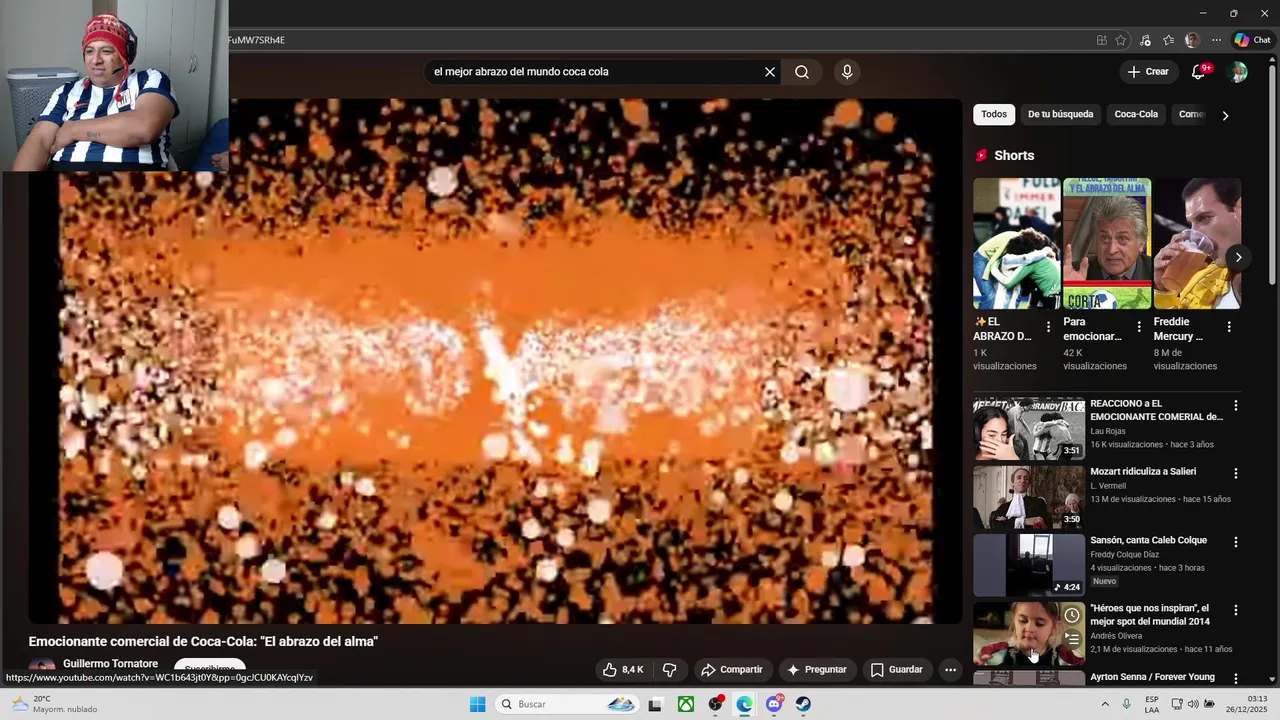Open options for the EL ABRAZO D... short
The image size is (1280, 720).
tap(1048, 327)
